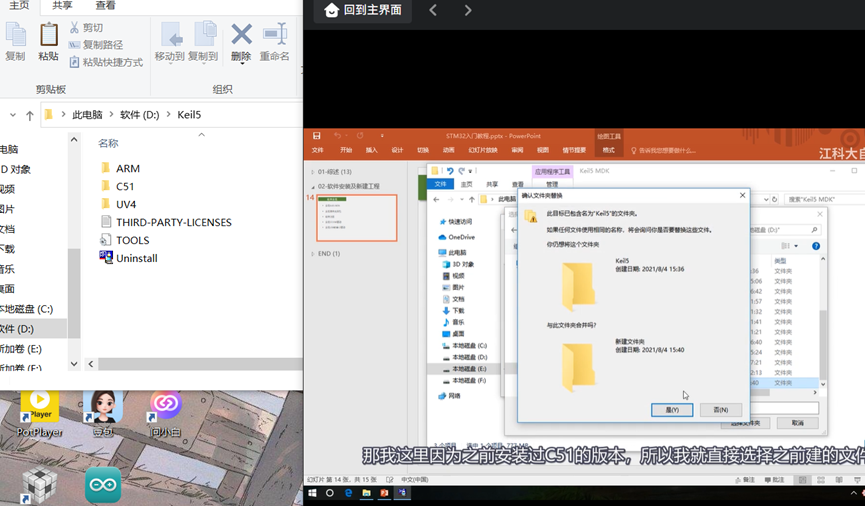Screen dimensions: 865x506
Task: Select 音乐 in Explorer navigation pane
Action: tap(8, 269)
